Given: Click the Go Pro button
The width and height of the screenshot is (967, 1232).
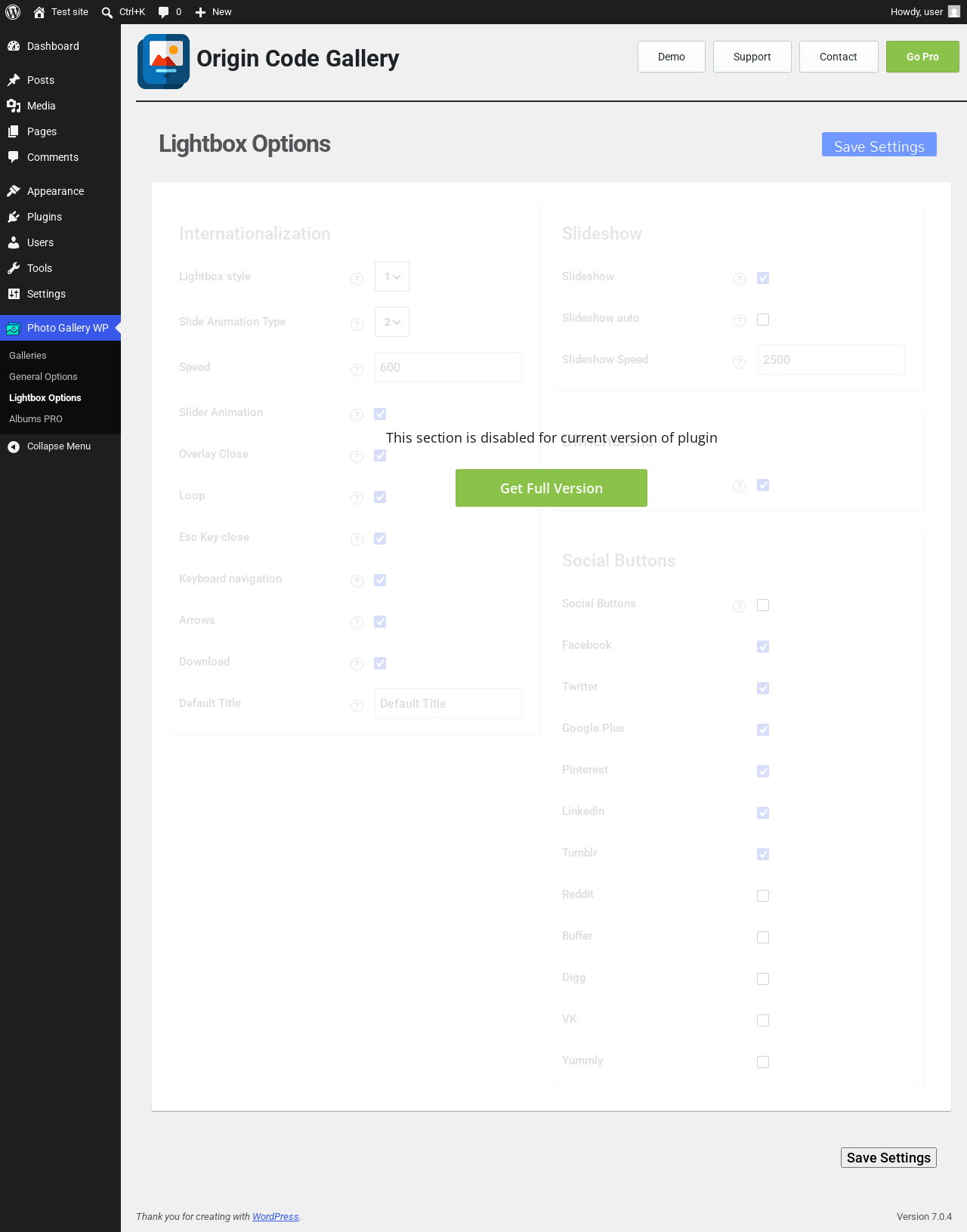Looking at the screenshot, I should click(x=922, y=57).
